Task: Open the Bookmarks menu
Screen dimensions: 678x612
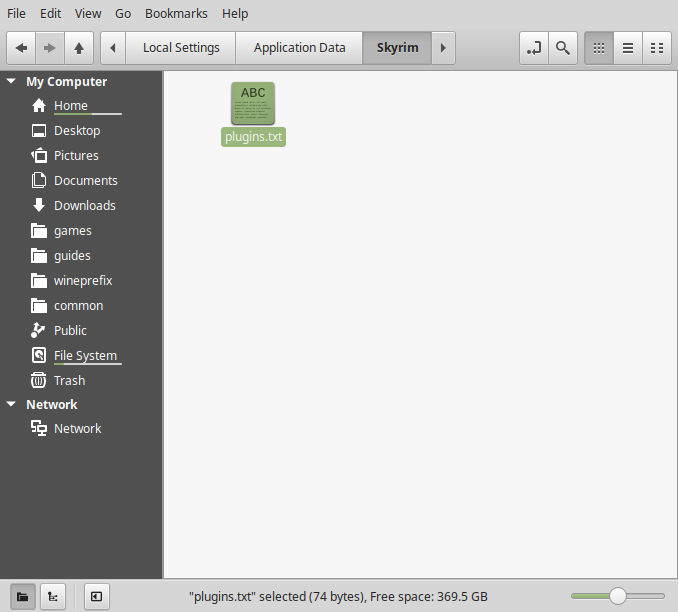Action: pyautogui.click(x=176, y=14)
